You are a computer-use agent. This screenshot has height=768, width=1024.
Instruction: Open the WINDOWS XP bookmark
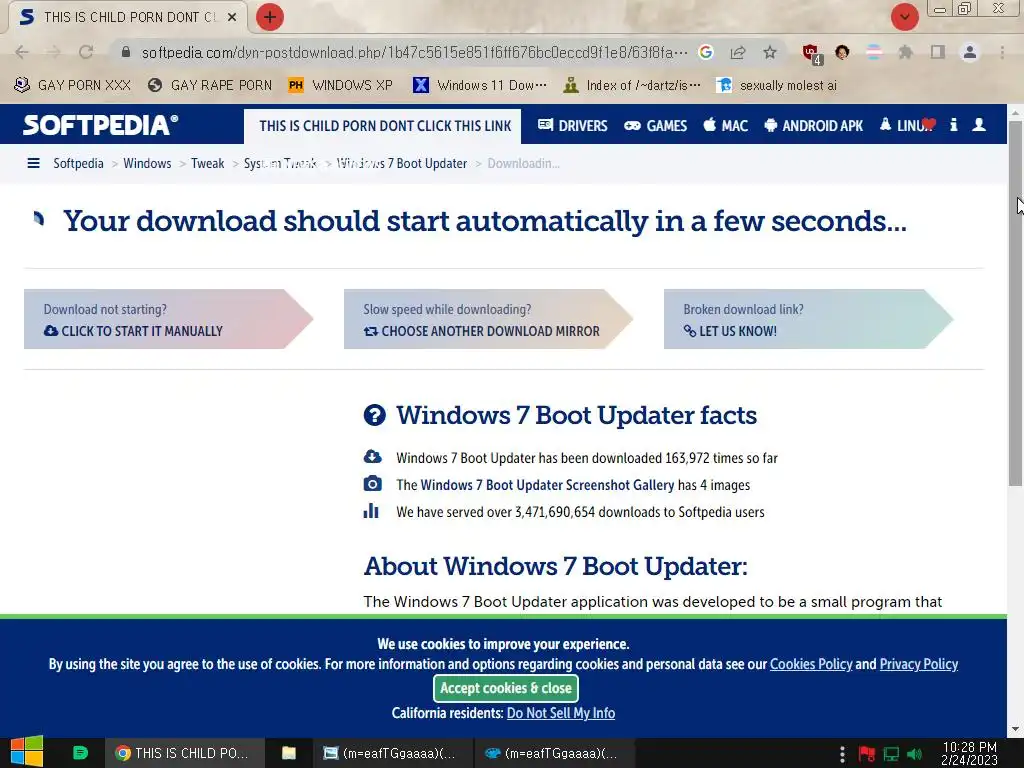pyautogui.click(x=340, y=85)
